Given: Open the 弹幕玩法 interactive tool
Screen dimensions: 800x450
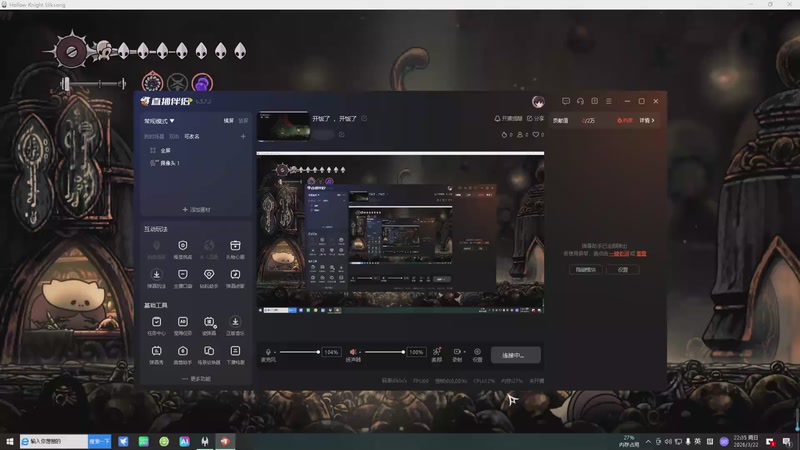Looking at the screenshot, I should click(x=156, y=279).
